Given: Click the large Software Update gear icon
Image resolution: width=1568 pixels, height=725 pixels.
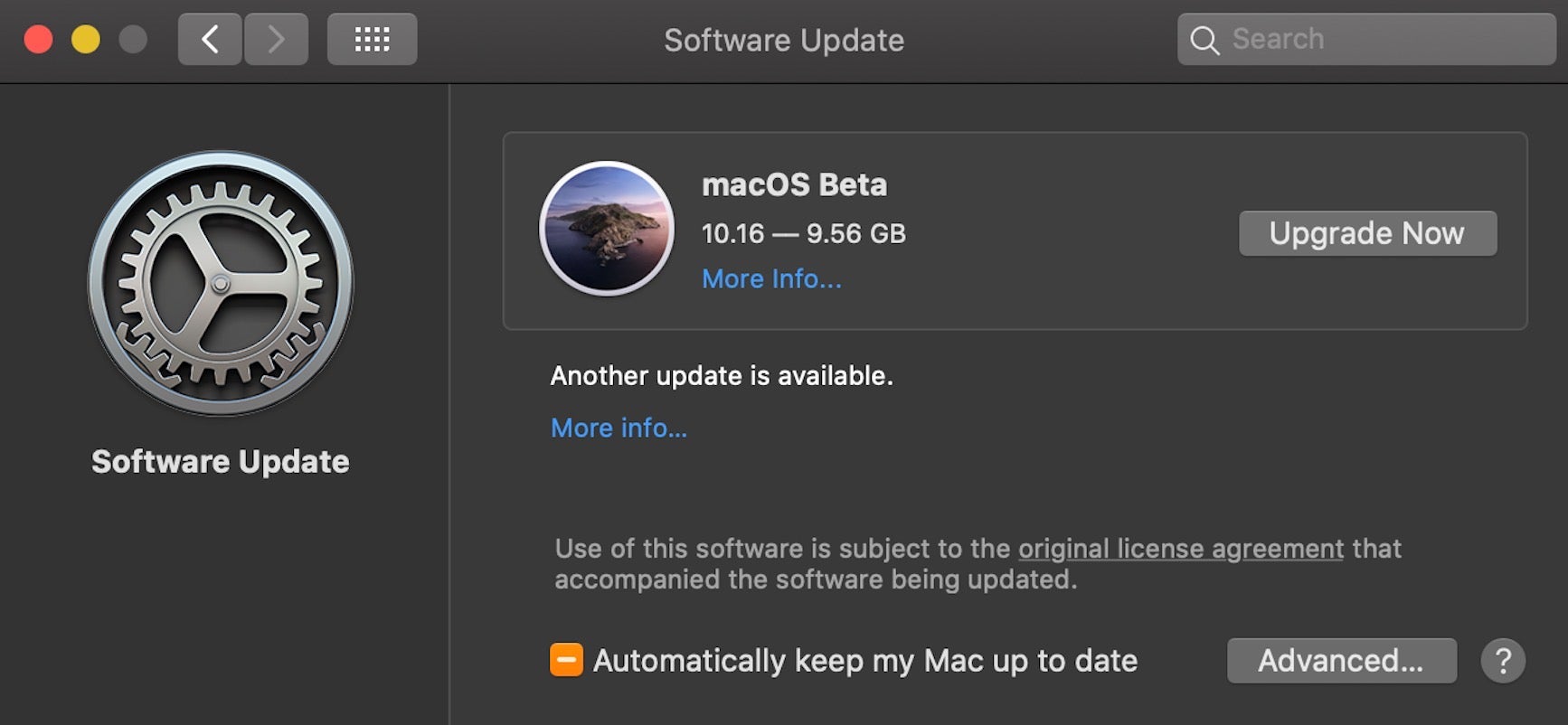Looking at the screenshot, I should tap(221, 283).
